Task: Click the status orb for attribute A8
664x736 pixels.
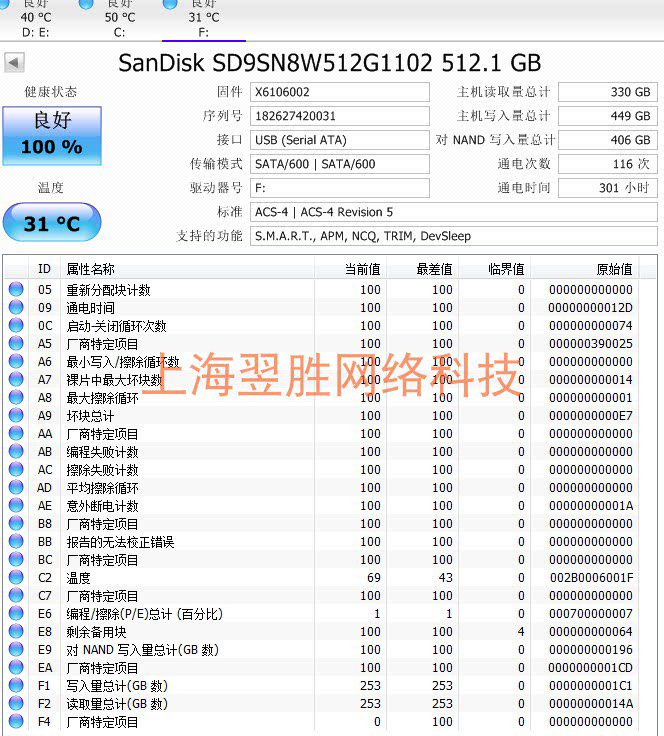Action: coord(16,397)
